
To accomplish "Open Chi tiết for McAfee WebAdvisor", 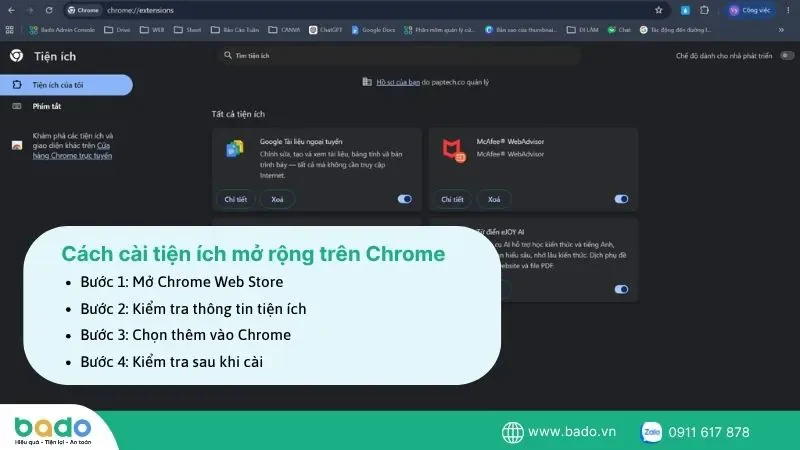I will point(453,199).
